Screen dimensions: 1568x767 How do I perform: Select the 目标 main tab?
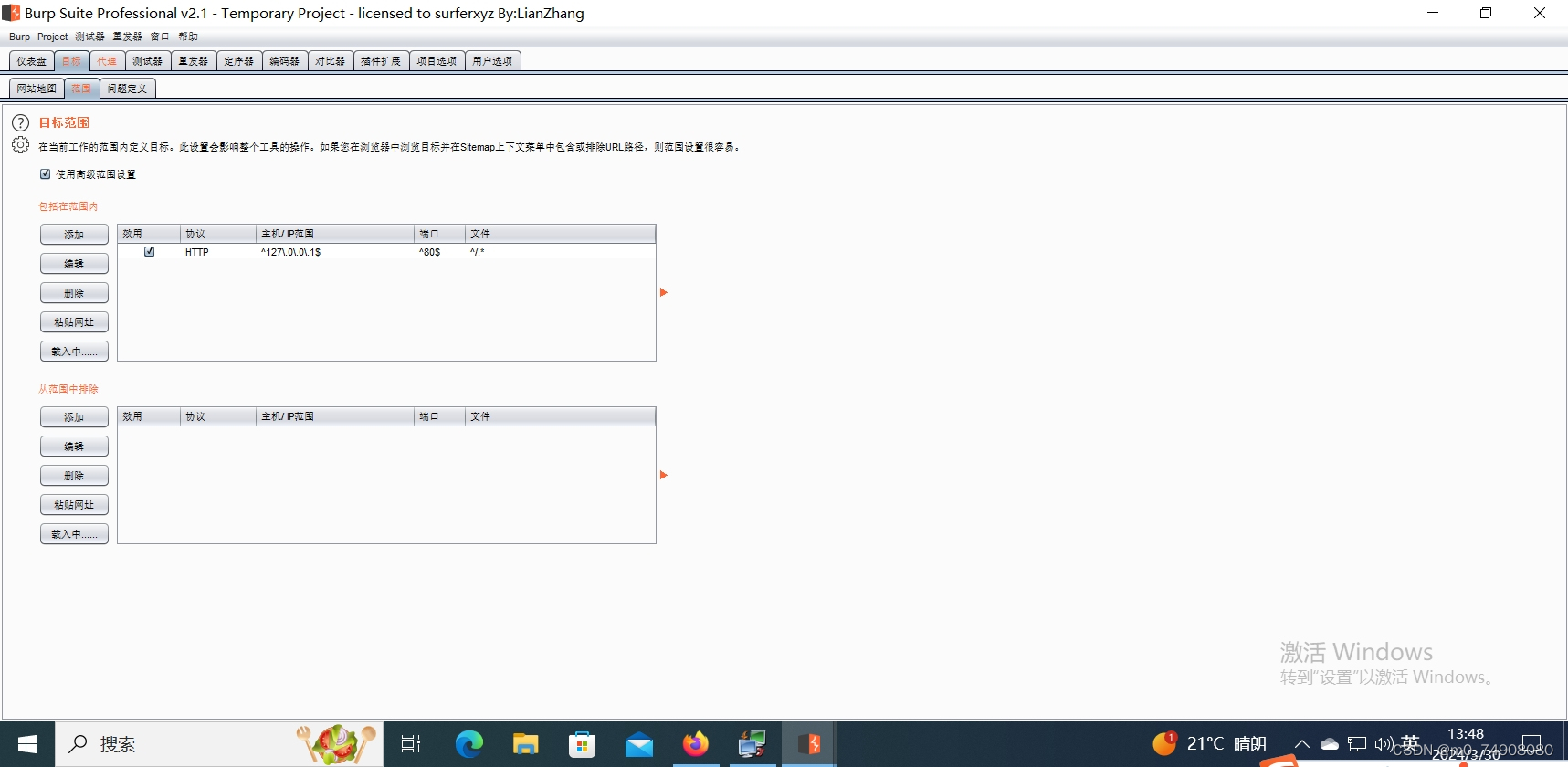(72, 61)
